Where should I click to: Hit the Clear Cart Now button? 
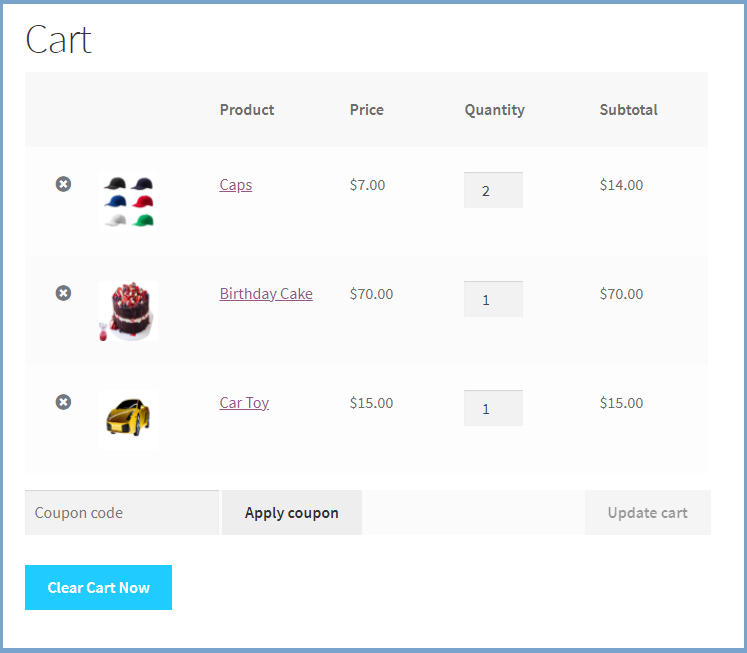98,587
